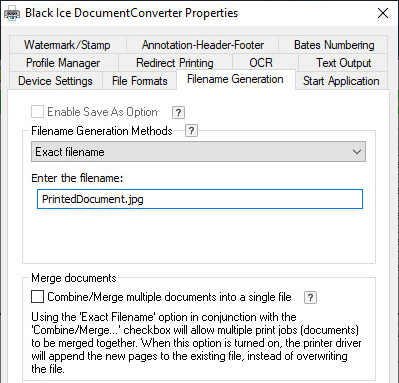Expand the Exact filename dropdown
The width and height of the screenshot is (399, 383).
click(198, 152)
